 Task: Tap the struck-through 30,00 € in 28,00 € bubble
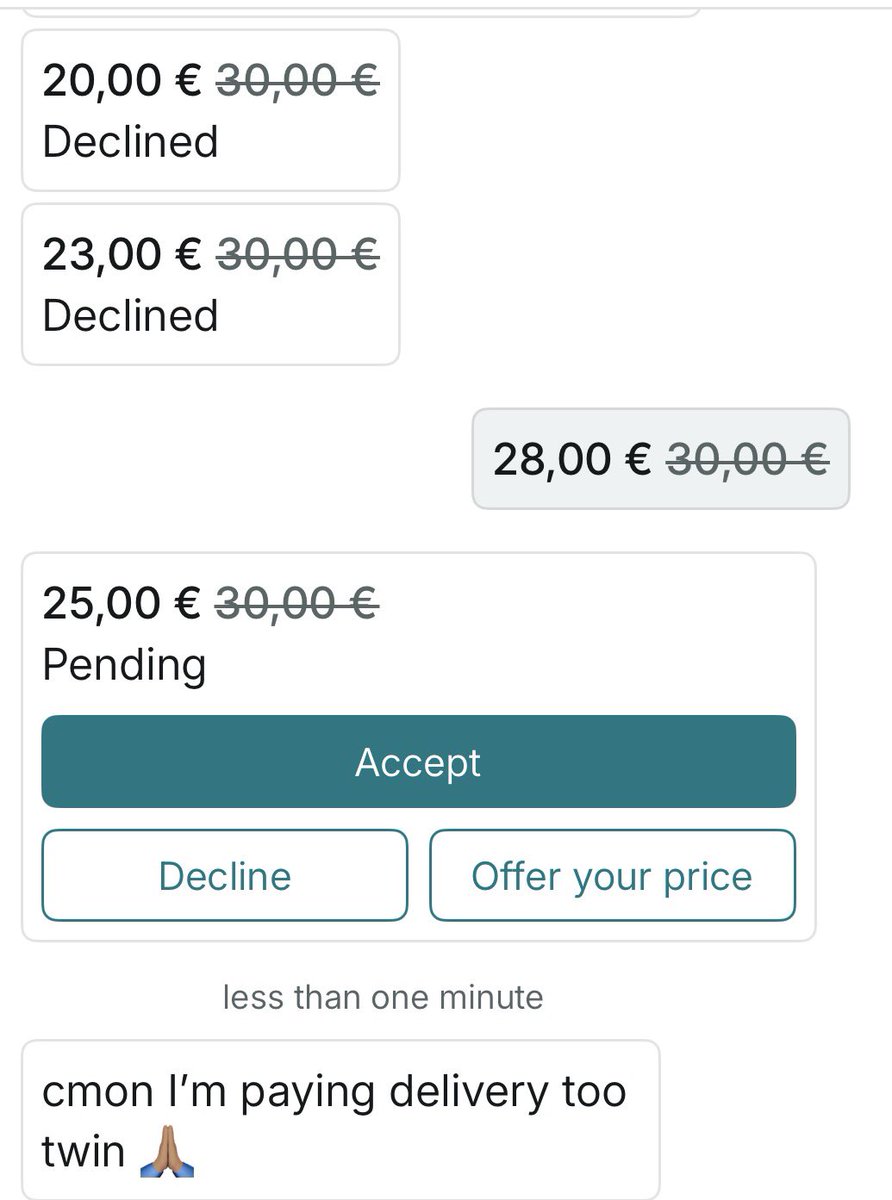(748, 459)
